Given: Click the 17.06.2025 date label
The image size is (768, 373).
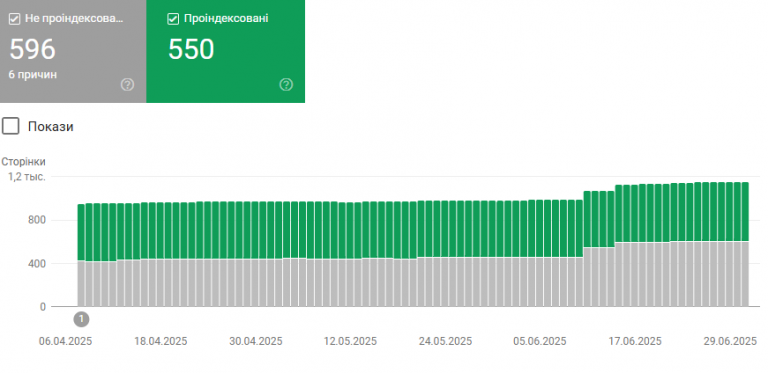Looking at the screenshot, I should coord(635,341).
